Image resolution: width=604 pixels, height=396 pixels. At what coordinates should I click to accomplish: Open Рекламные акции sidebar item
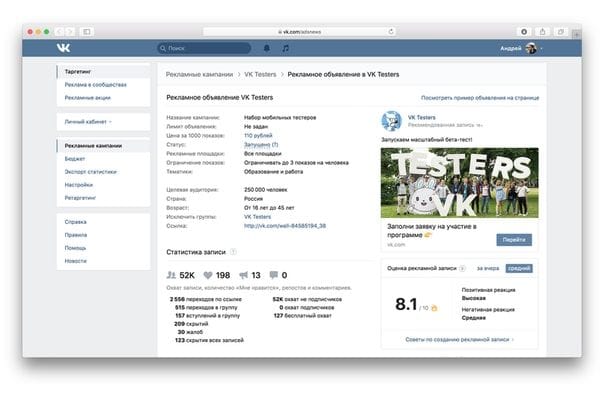tap(87, 98)
